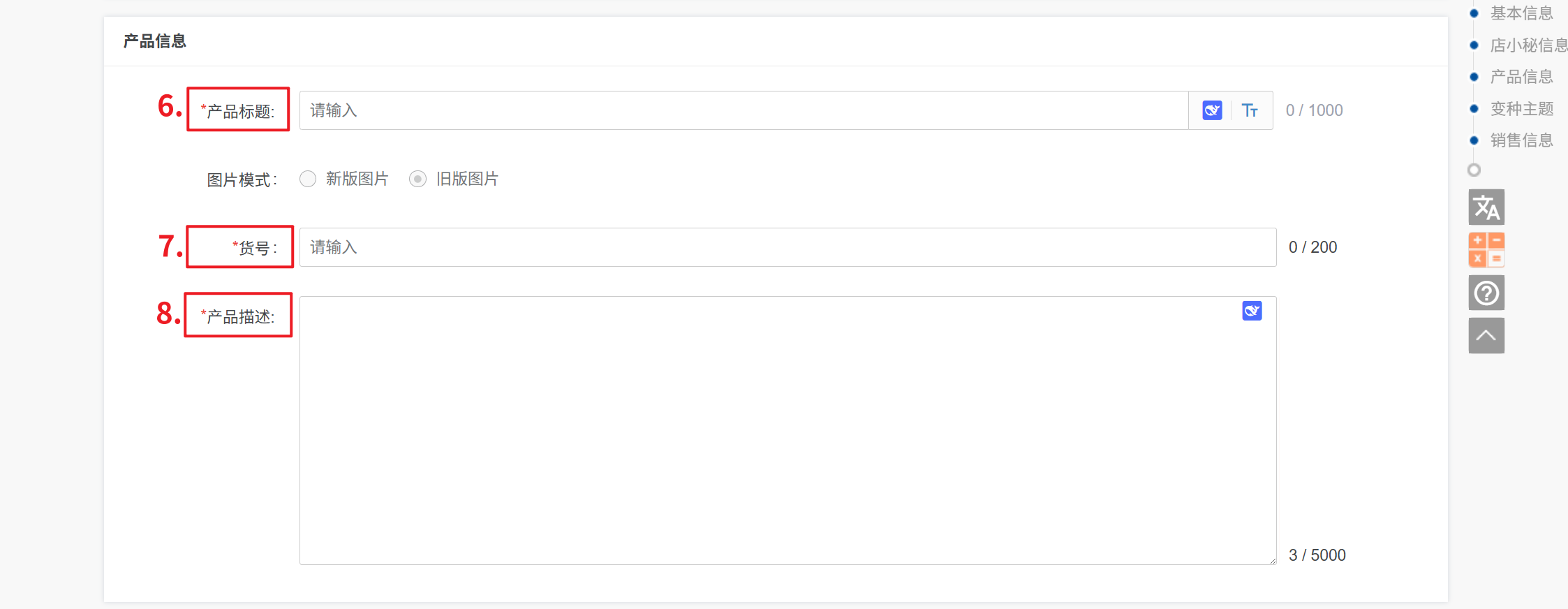
Task: Open the orange calculator tool
Action: click(x=1486, y=250)
